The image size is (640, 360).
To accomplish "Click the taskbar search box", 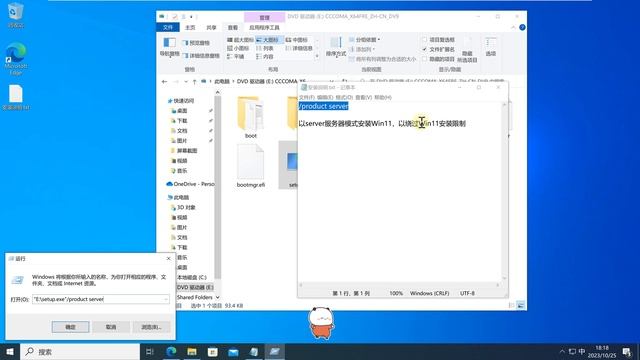I will click(x=80, y=351).
